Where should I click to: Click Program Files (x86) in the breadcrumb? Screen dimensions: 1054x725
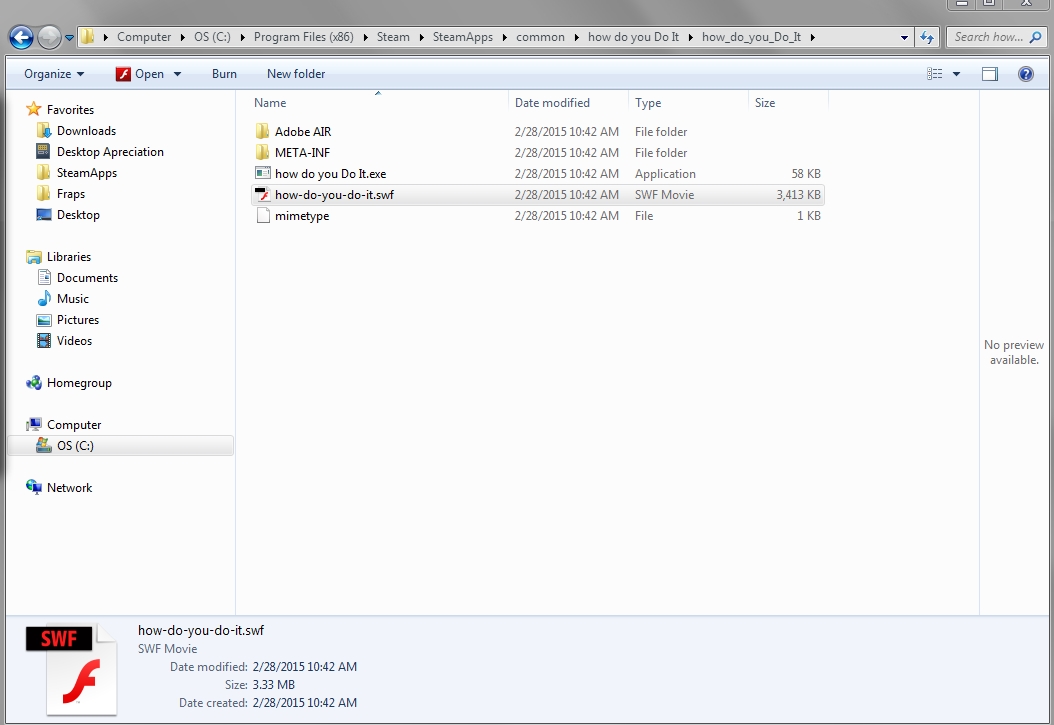[304, 37]
